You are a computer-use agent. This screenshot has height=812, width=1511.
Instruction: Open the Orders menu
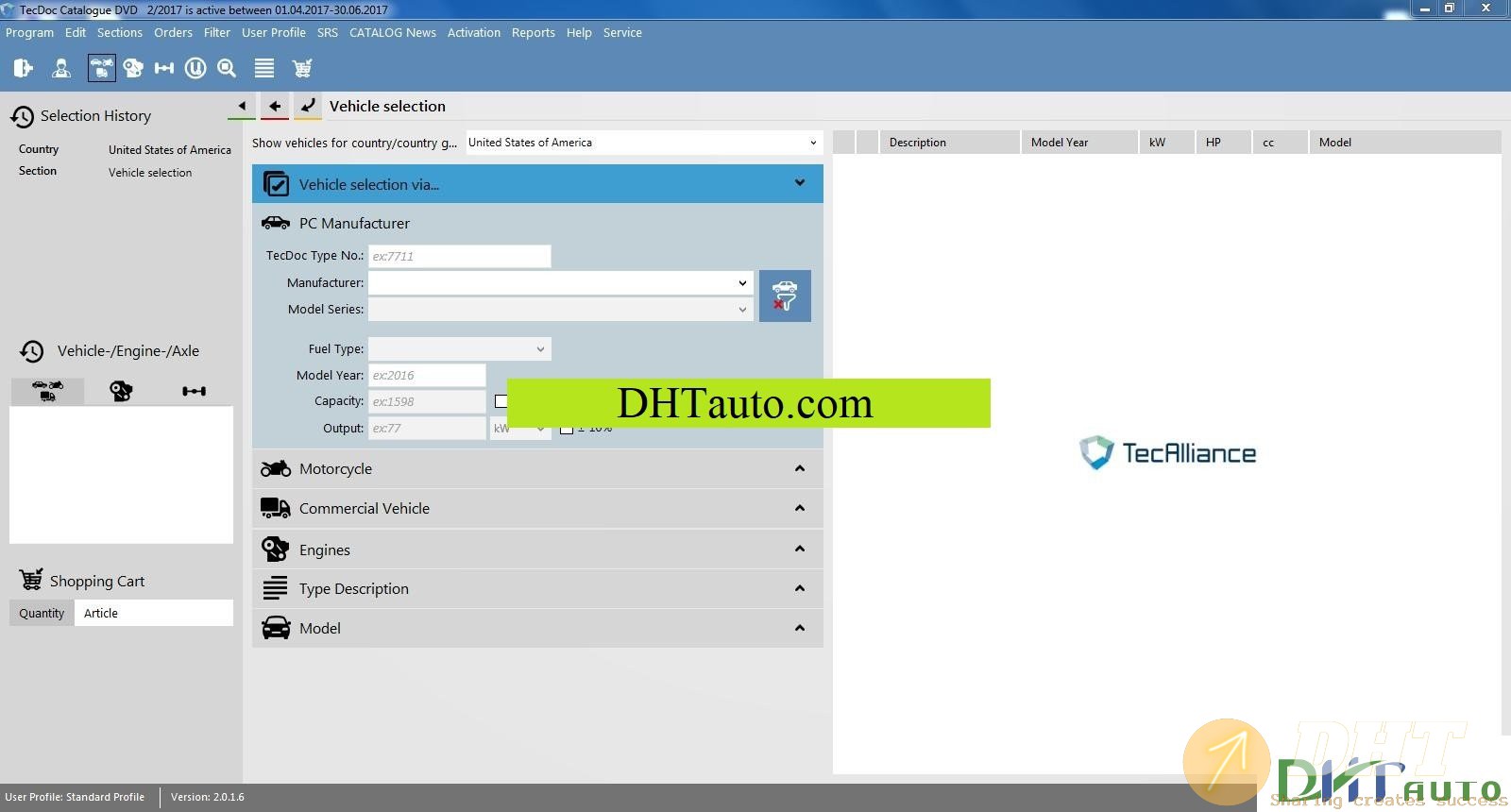[x=173, y=32]
